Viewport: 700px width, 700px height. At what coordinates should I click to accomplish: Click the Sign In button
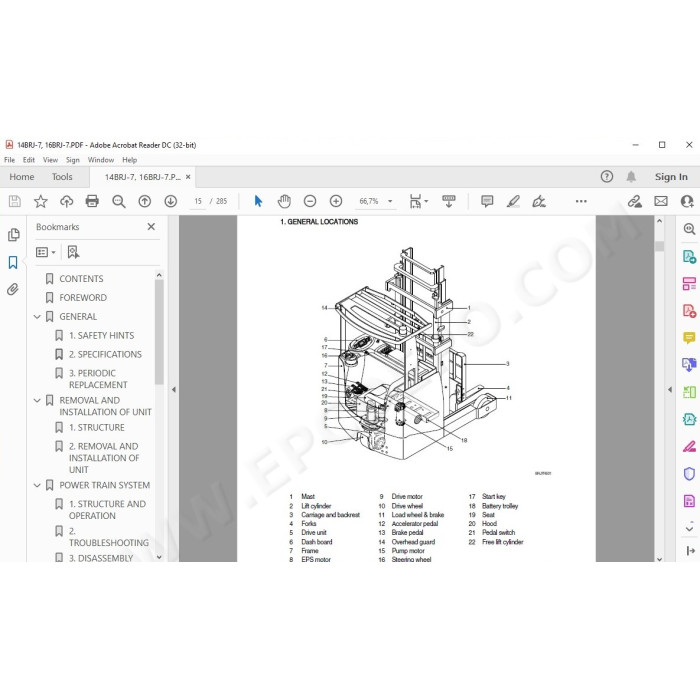click(671, 177)
